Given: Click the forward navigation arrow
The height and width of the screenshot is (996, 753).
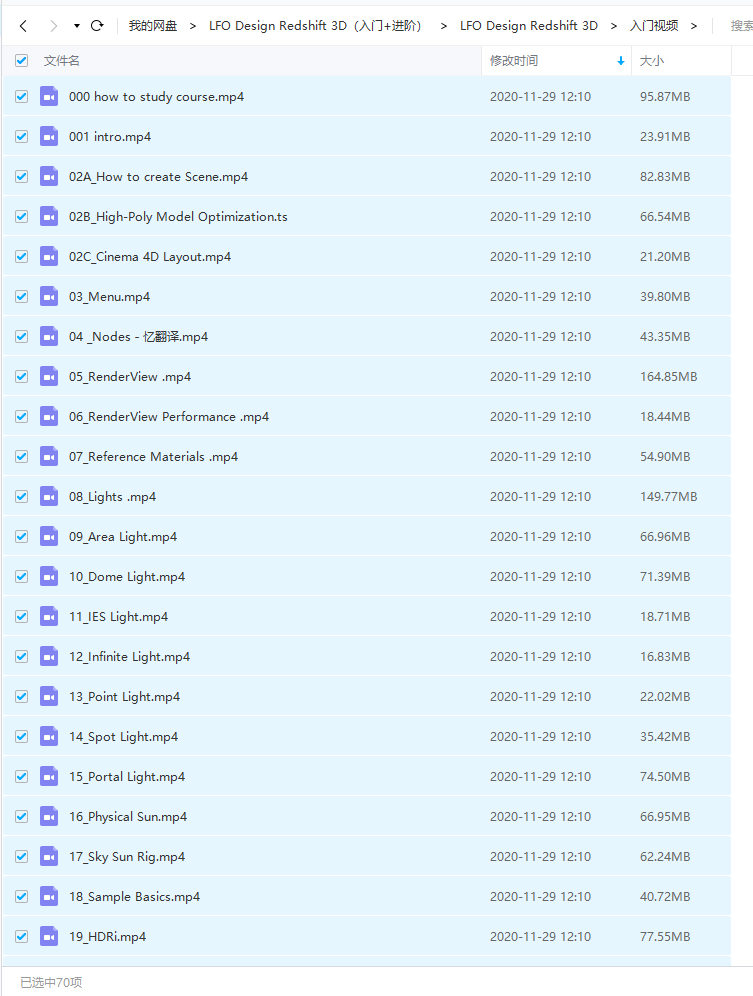Looking at the screenshot, I should (53, 26).
